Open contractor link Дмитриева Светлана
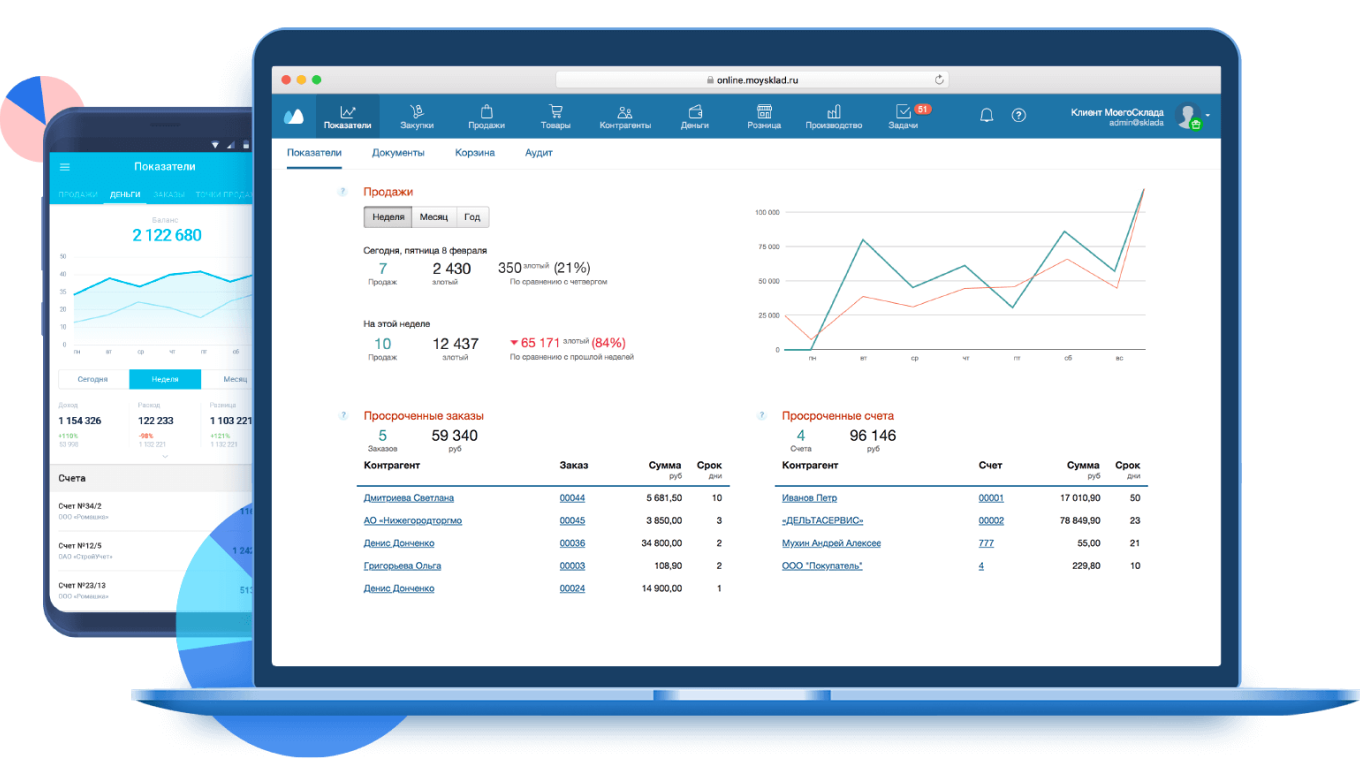Viewport: 1360px width, 774px height. pos(408,498)
